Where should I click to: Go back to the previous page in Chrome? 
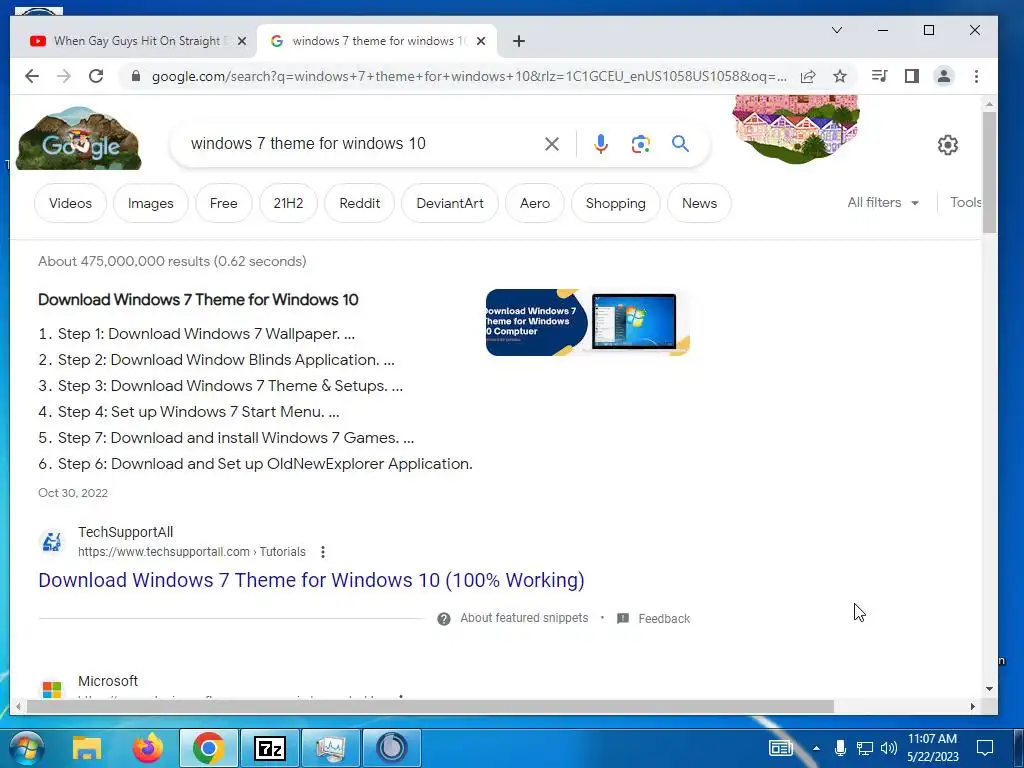[31, 76]
